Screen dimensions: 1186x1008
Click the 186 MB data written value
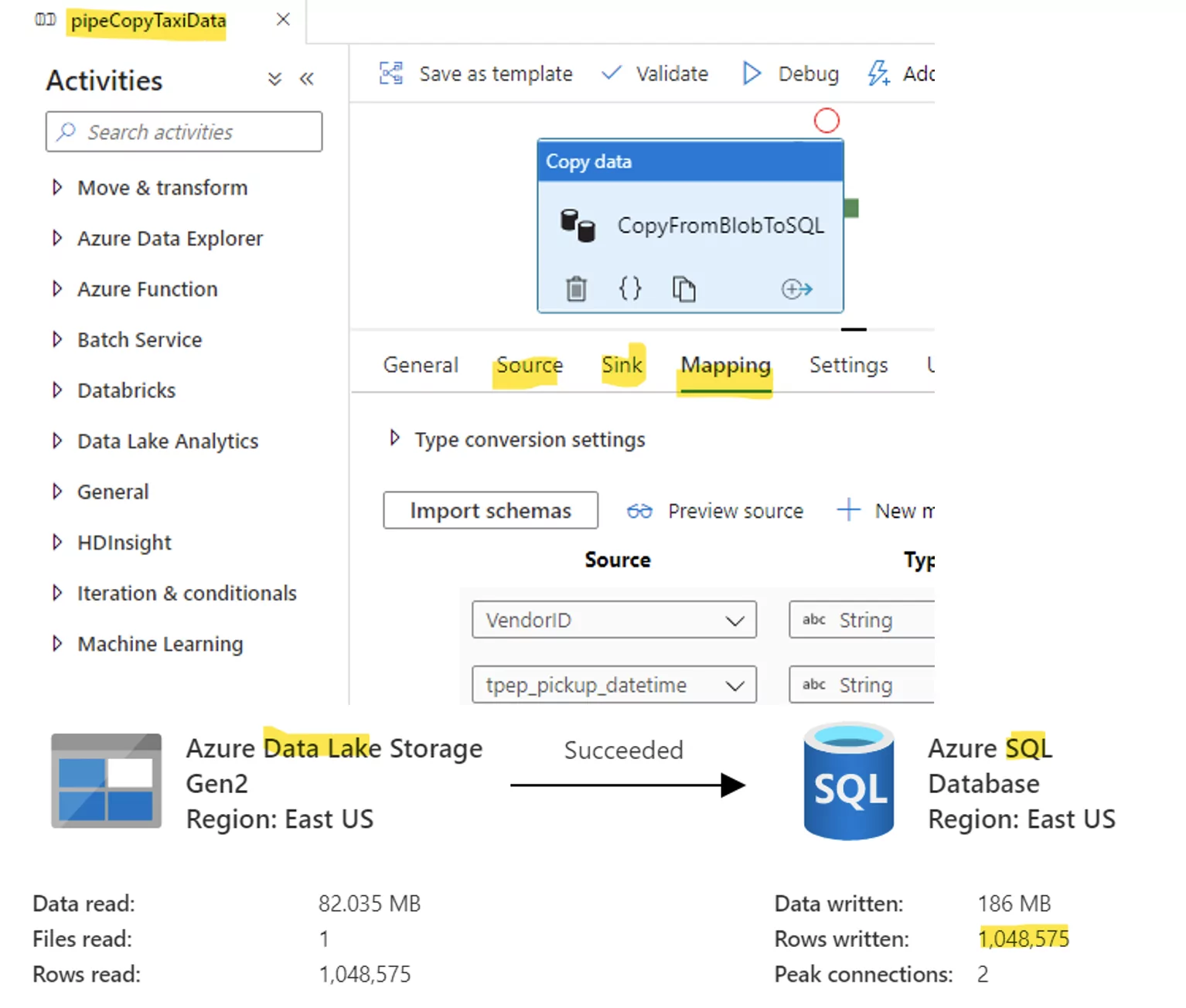1014,904
